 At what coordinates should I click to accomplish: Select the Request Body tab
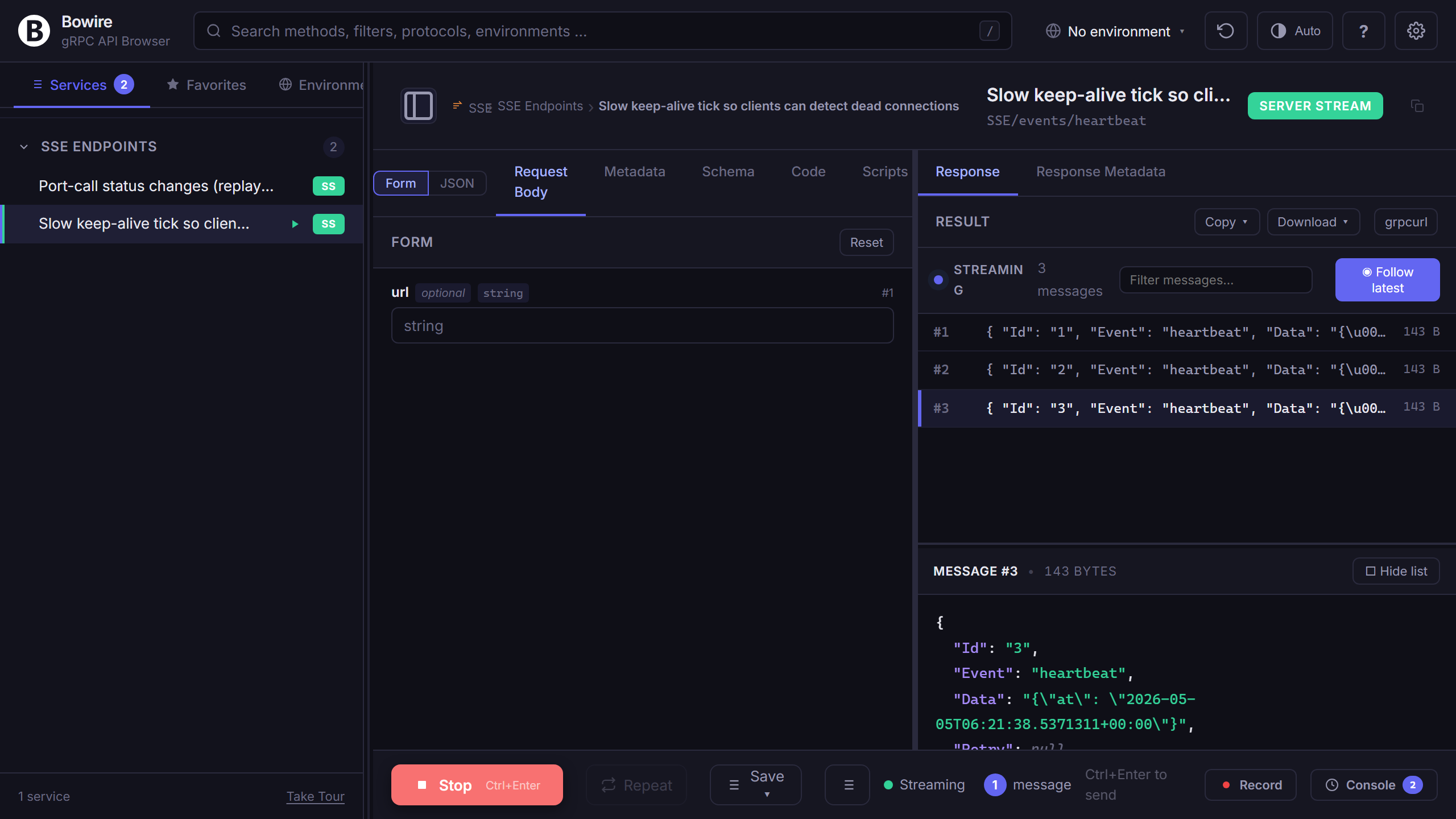[x=541, y=182]
